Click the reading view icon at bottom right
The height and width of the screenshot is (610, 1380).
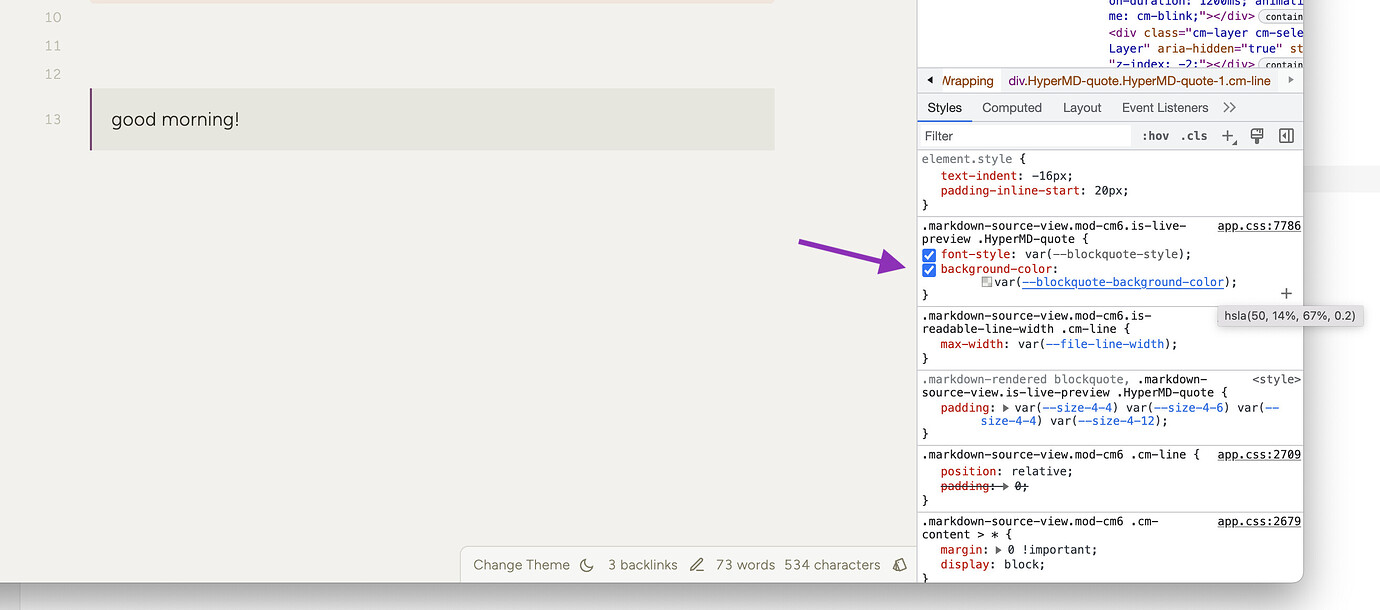coord(899,564)
